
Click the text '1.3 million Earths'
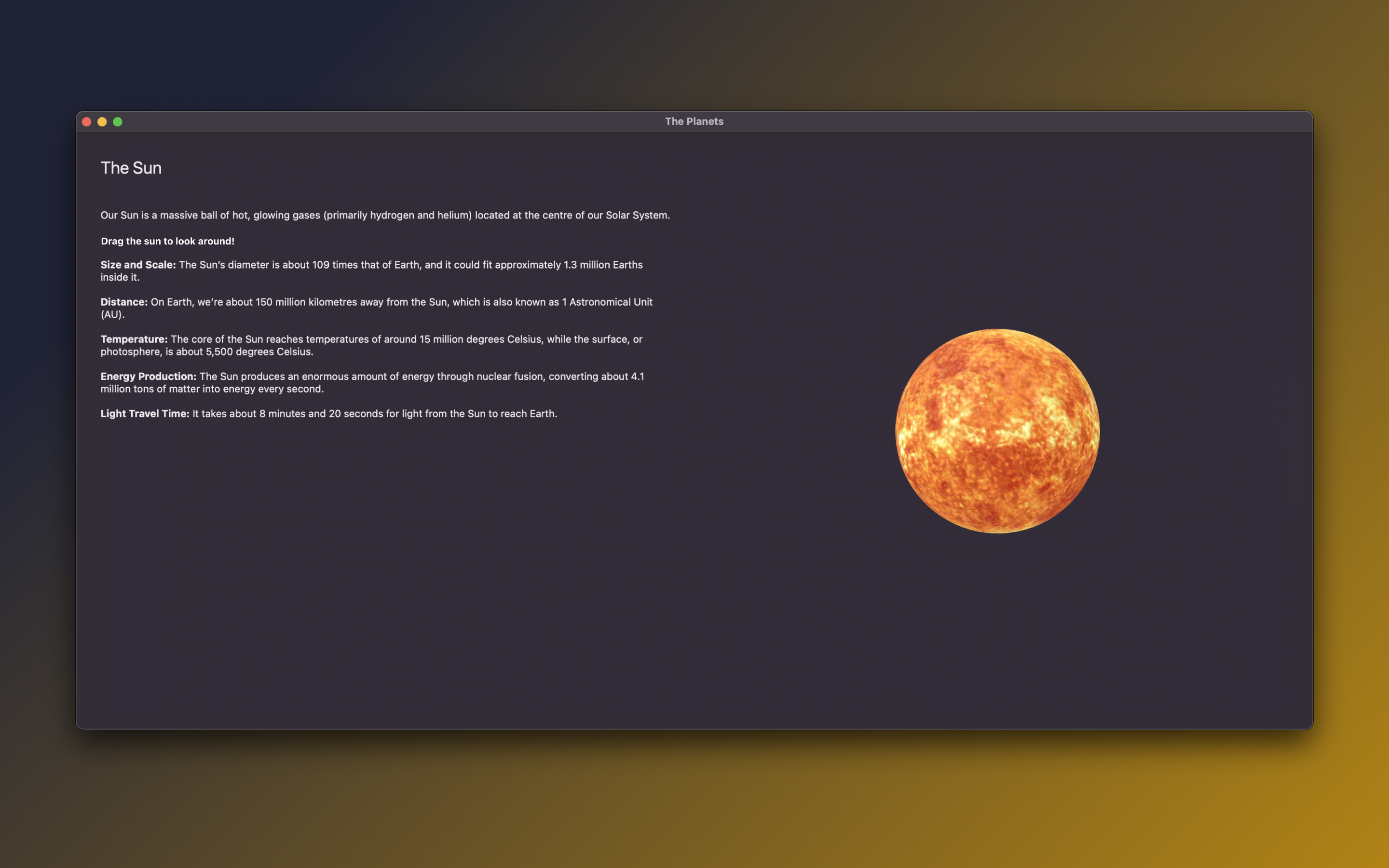[603, 265]
